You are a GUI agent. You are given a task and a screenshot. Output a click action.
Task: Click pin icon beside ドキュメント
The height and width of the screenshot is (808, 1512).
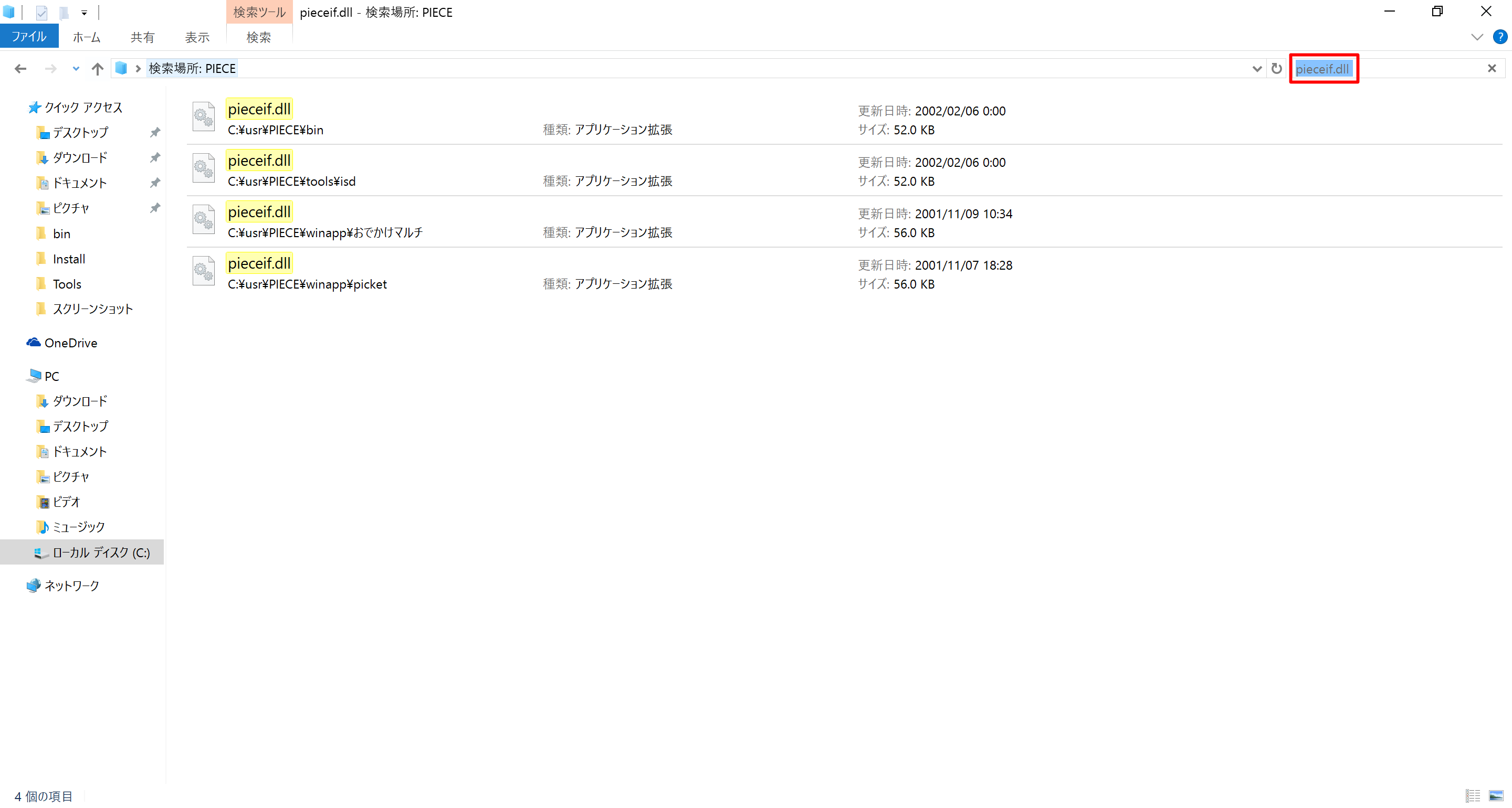point(155,183)
